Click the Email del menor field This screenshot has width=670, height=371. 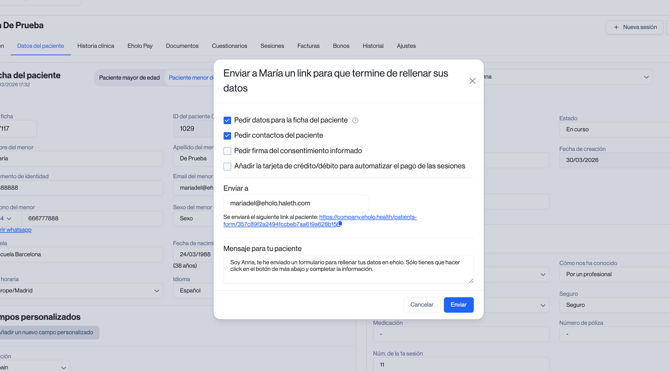tap(194, 188)
